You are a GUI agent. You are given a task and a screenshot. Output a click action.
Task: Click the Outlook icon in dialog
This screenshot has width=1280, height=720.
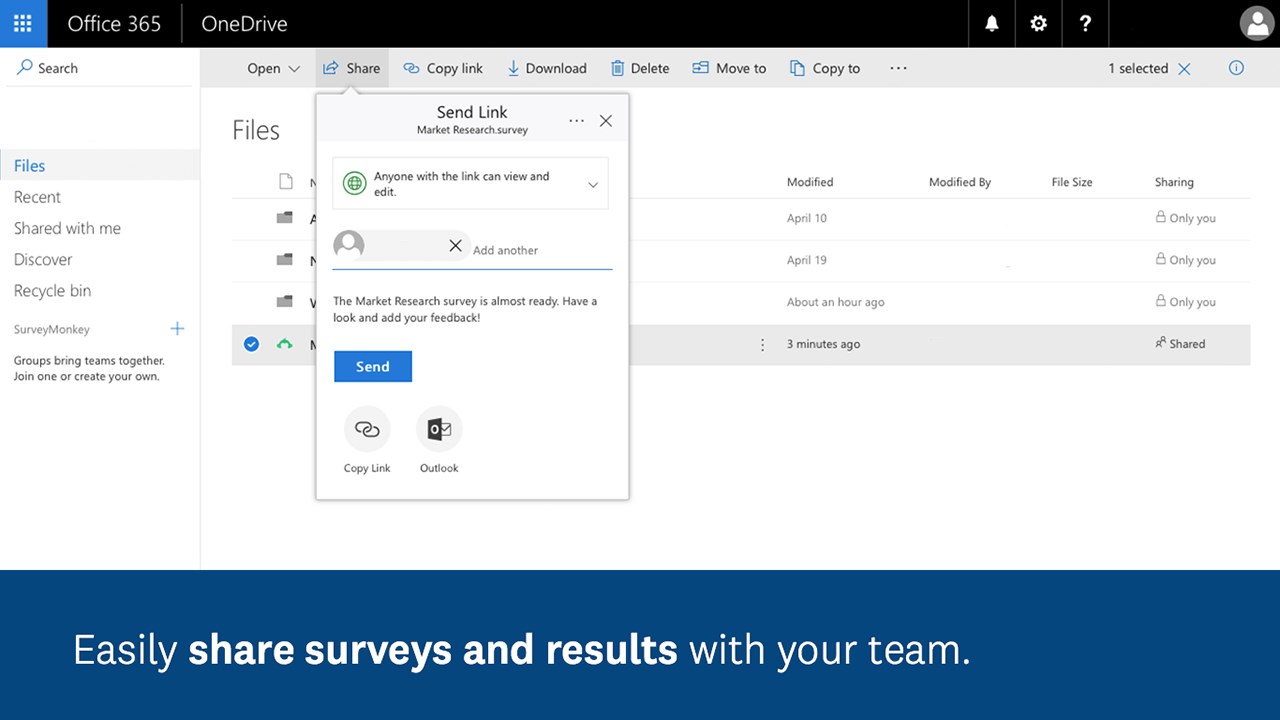coord(439,429)
